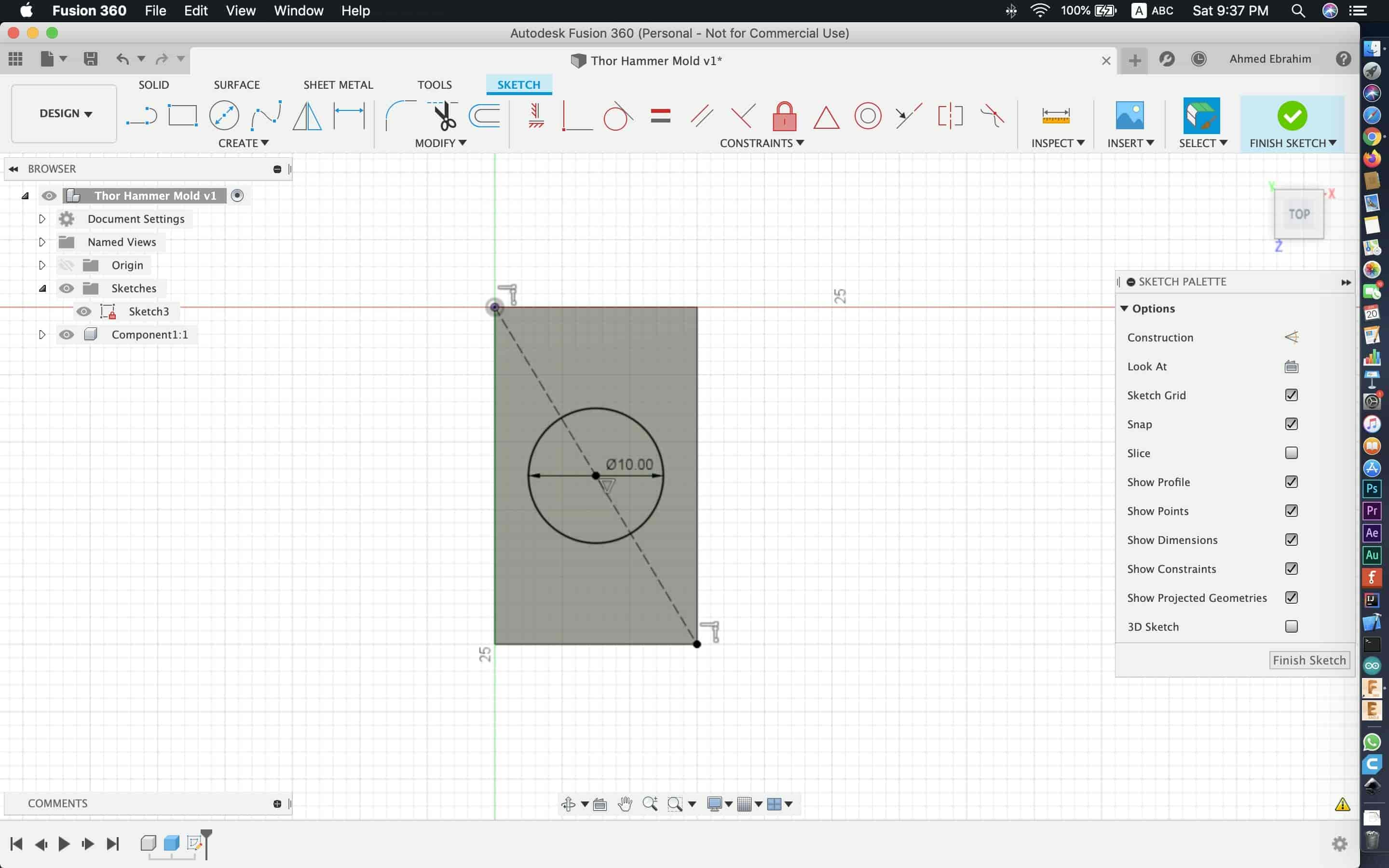Uncheck the Show Points checkbox
The width and height of the screenshot is (1389, 868).
coord(1292,510)
